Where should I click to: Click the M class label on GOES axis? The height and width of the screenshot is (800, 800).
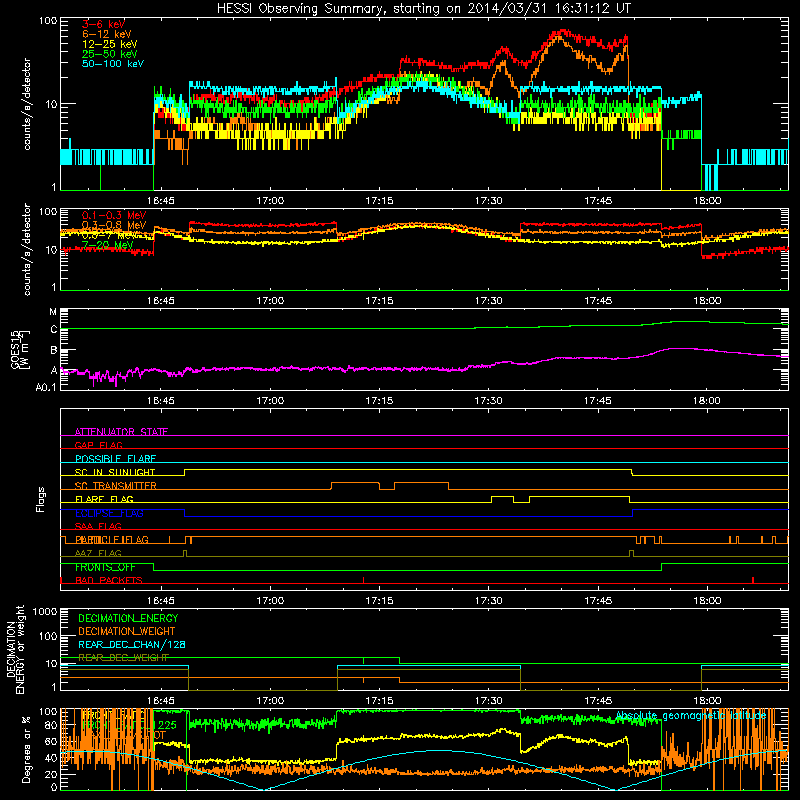[53, 312]
